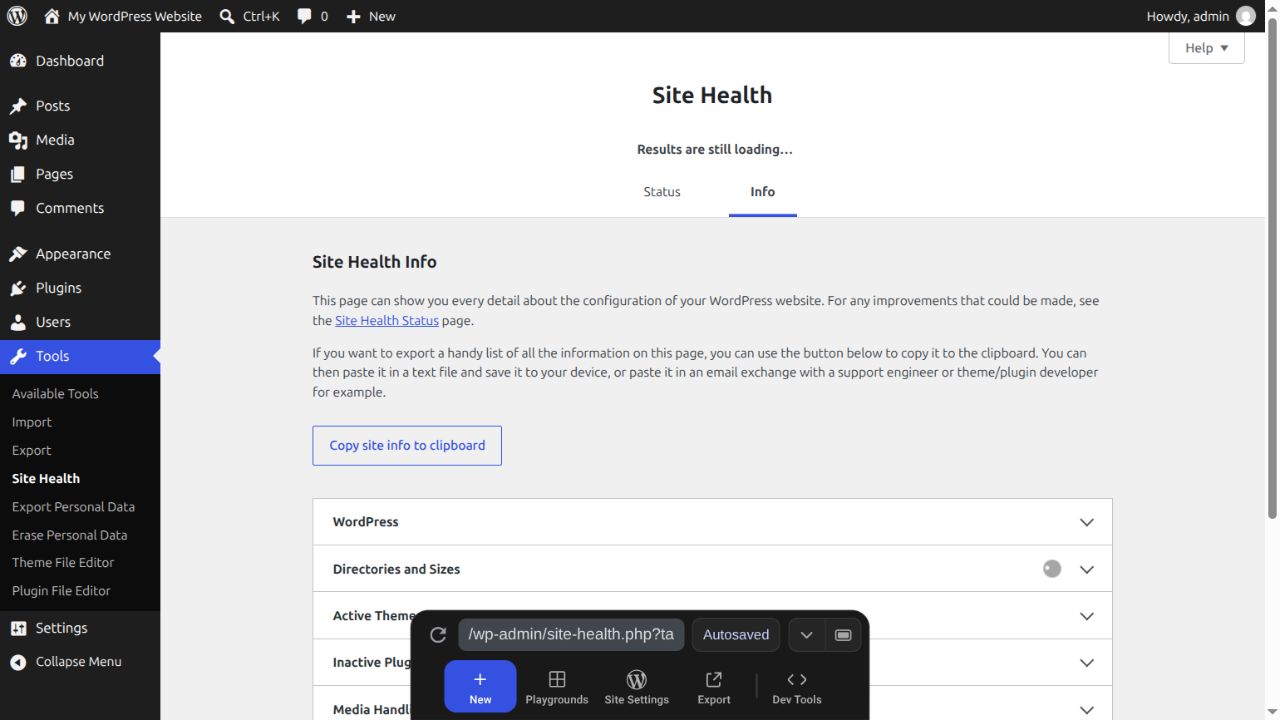Switch to the Status tab
1280x720 pixels.
pos(662,192)
